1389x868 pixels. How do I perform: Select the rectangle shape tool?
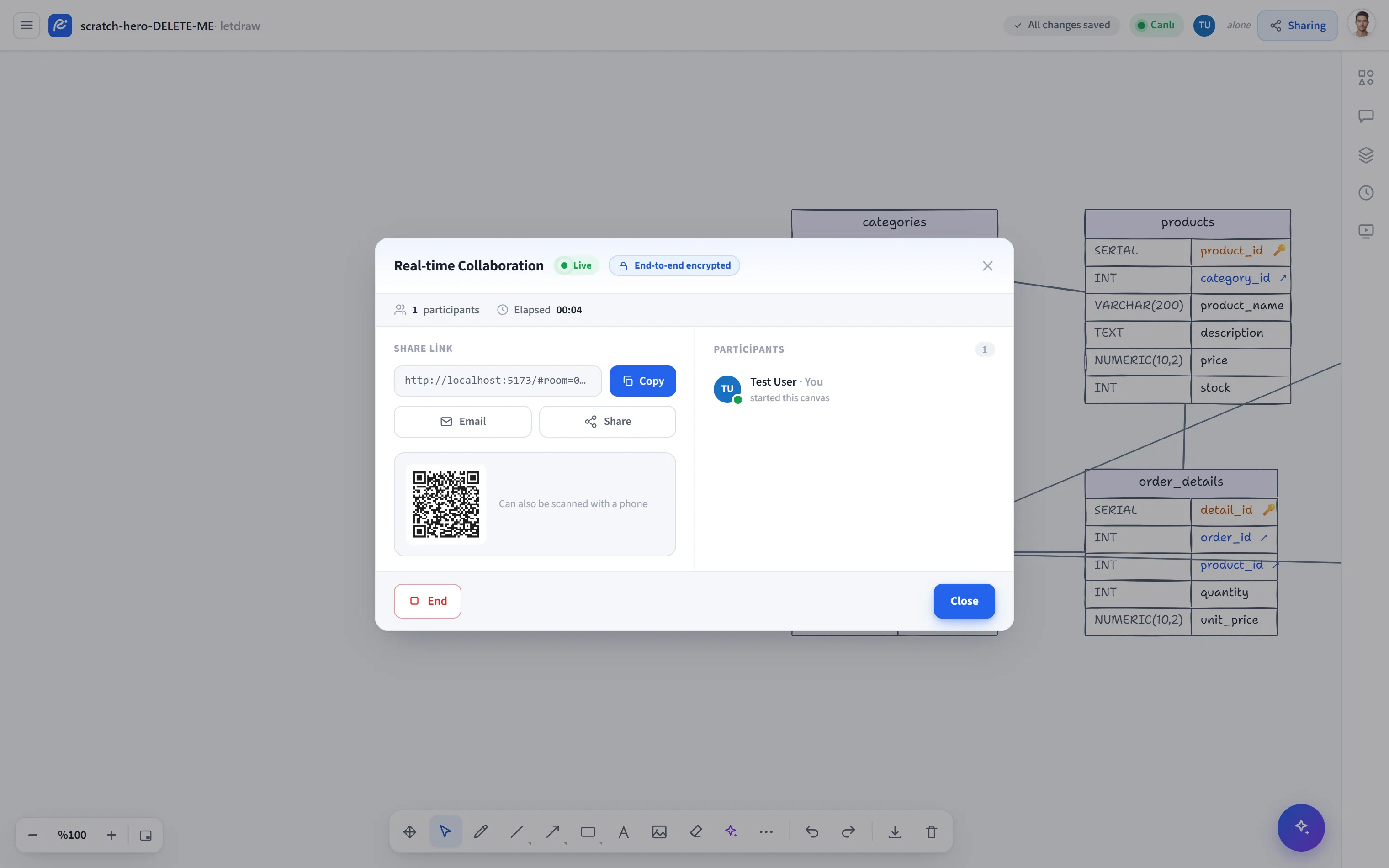[588, 831]
